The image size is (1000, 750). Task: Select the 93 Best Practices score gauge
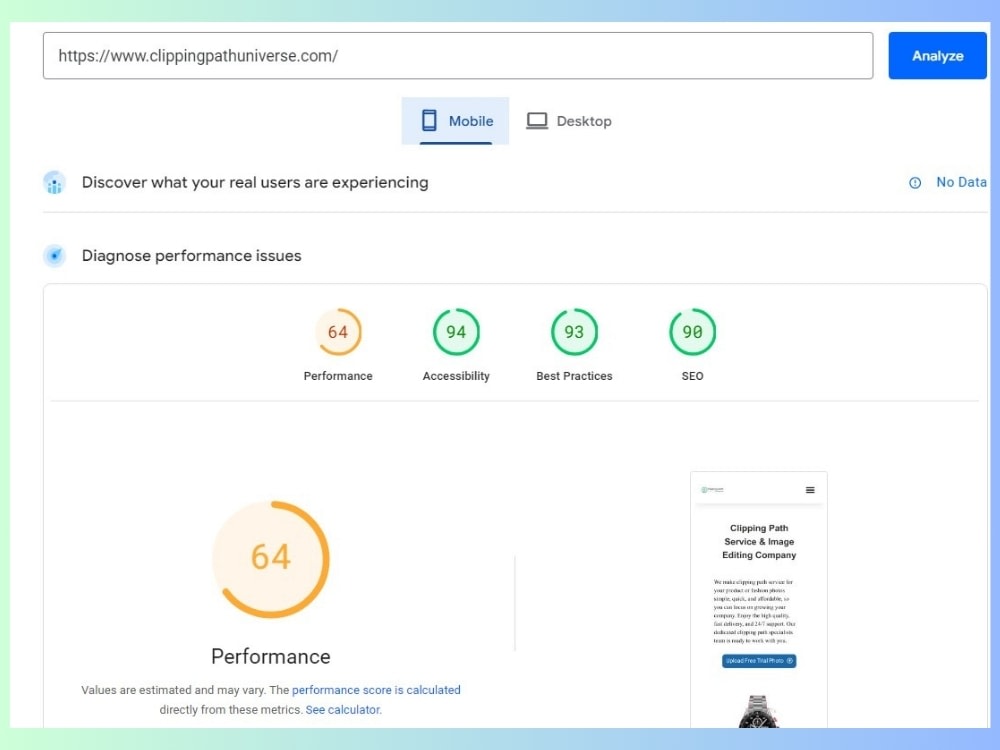[x=574, y=332]
